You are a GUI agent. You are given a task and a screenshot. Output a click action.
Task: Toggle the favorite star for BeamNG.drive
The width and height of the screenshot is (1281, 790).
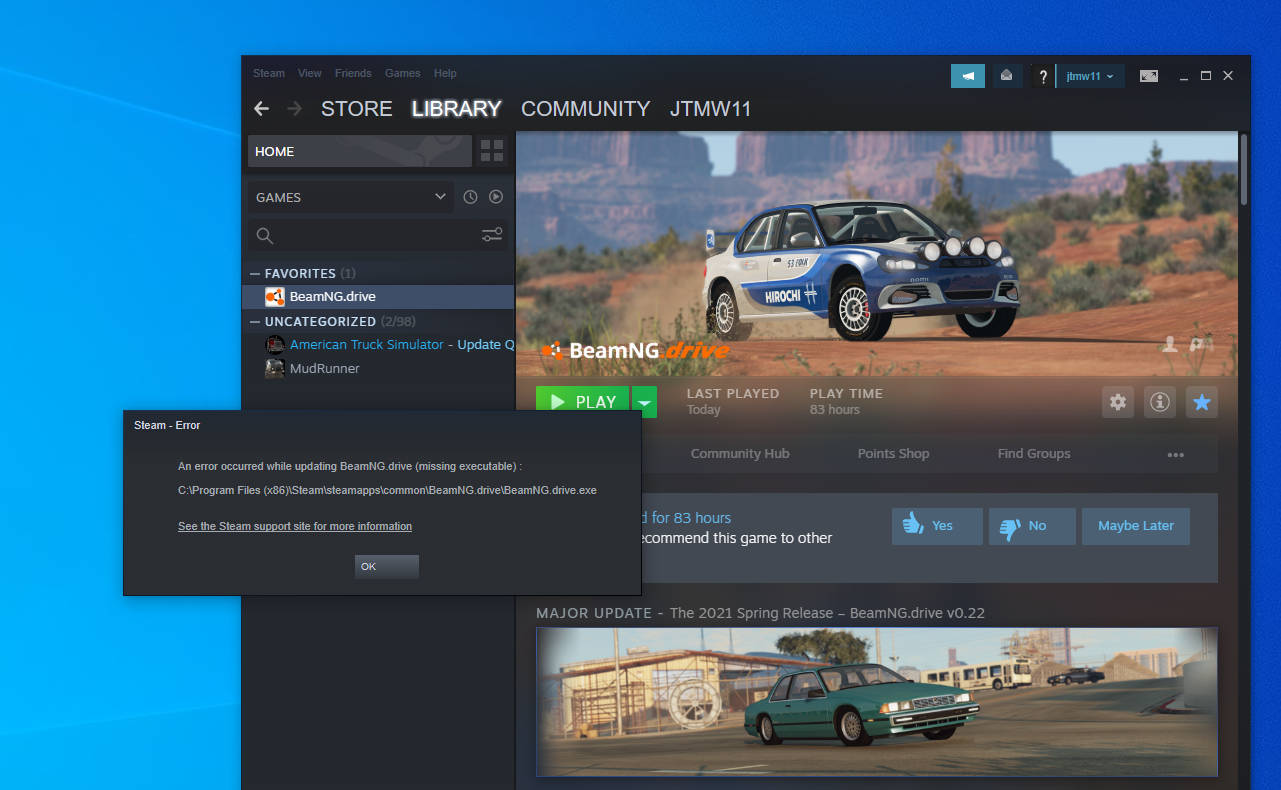point(1202,402)
